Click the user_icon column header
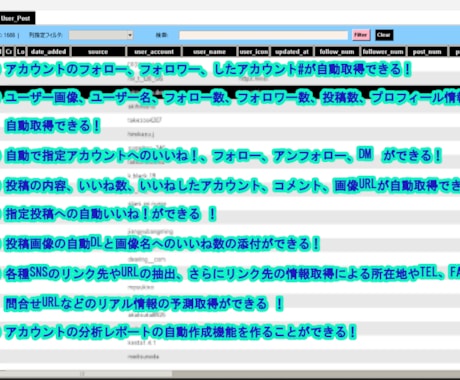 (x=254, y=52)
